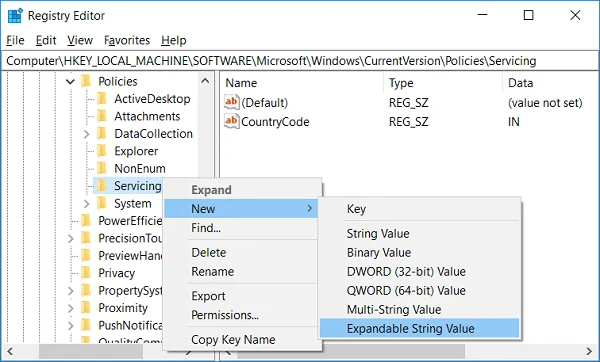Image resolution: width=600 pixels, height=362 pixels.
Task: Select the Policies folder icon
Action: coord(86,81)
